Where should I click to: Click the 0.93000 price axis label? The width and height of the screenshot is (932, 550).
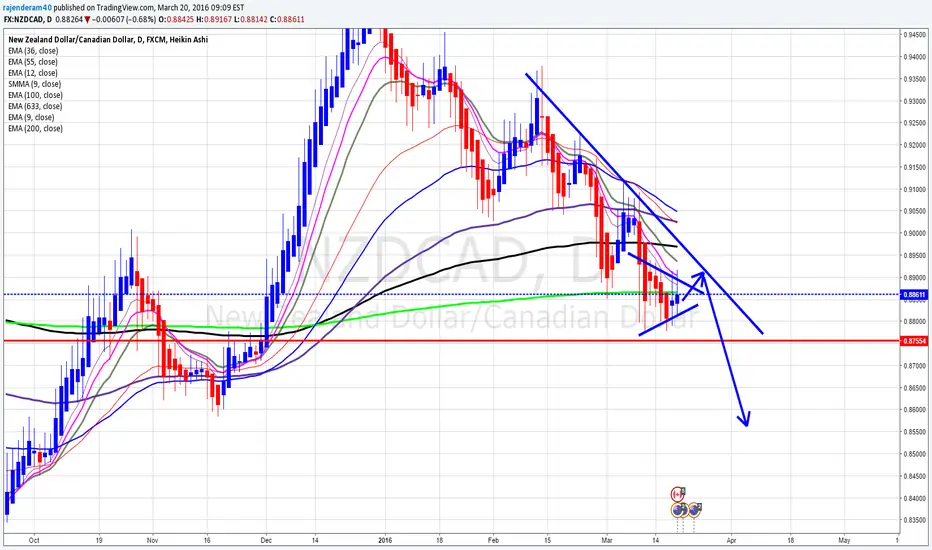pyautogui.click(x=914, y=101)
